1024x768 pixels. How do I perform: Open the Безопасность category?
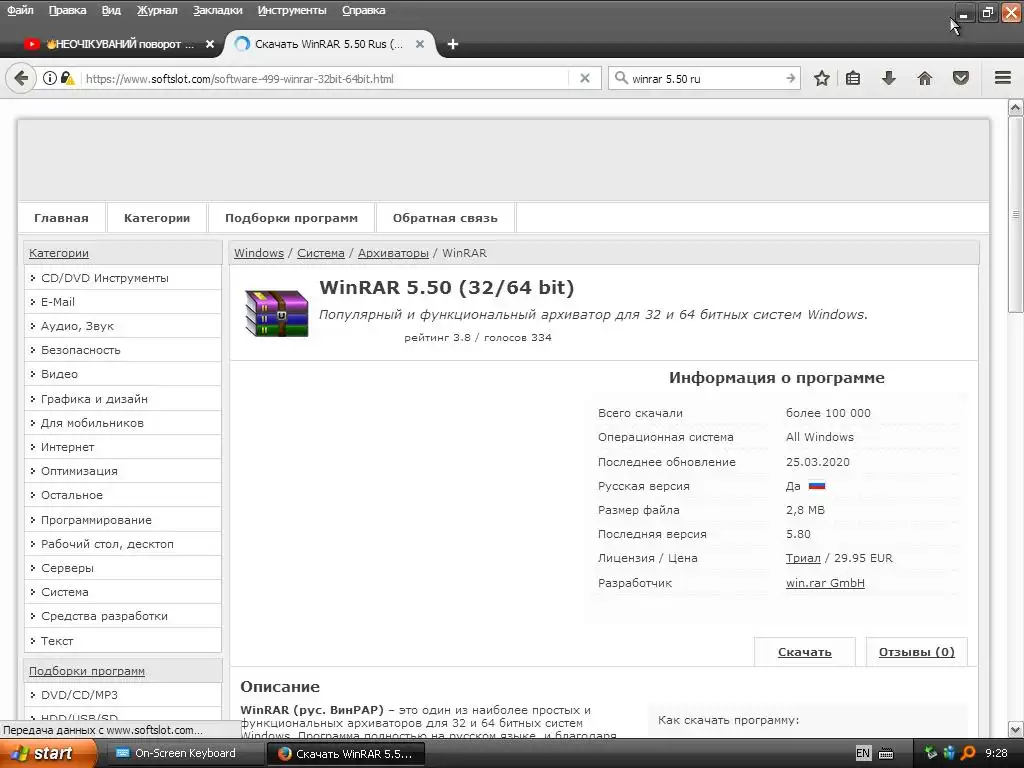[80, 350]
